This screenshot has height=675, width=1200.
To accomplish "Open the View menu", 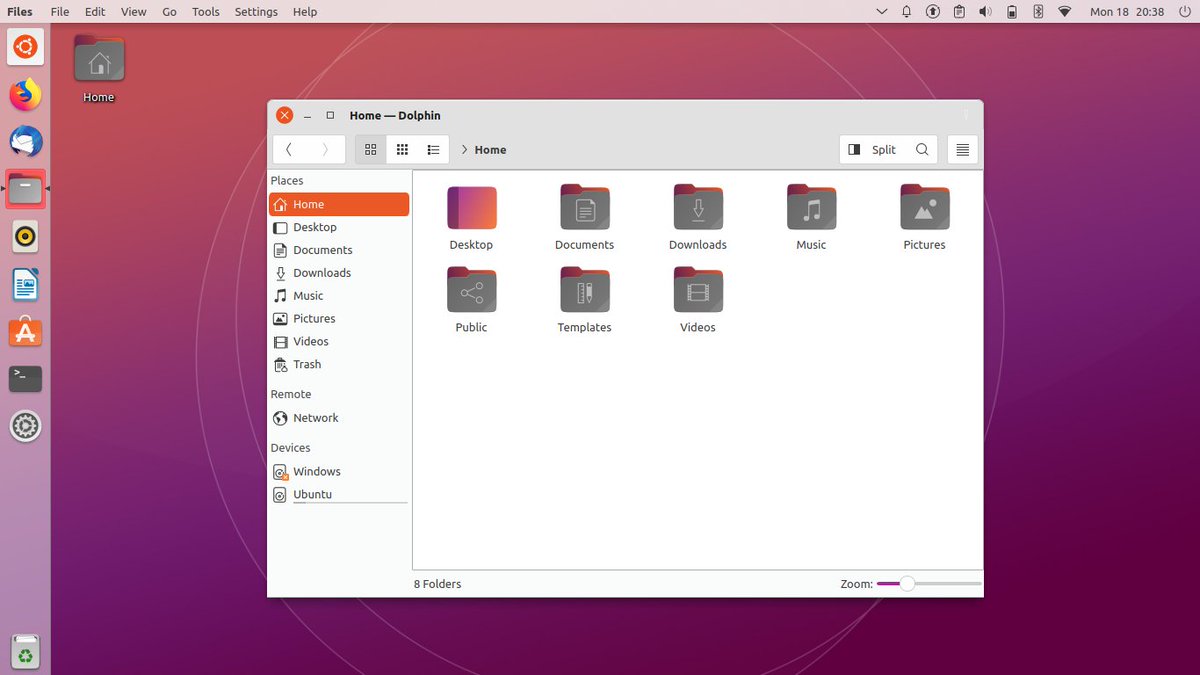I will 134,12.
